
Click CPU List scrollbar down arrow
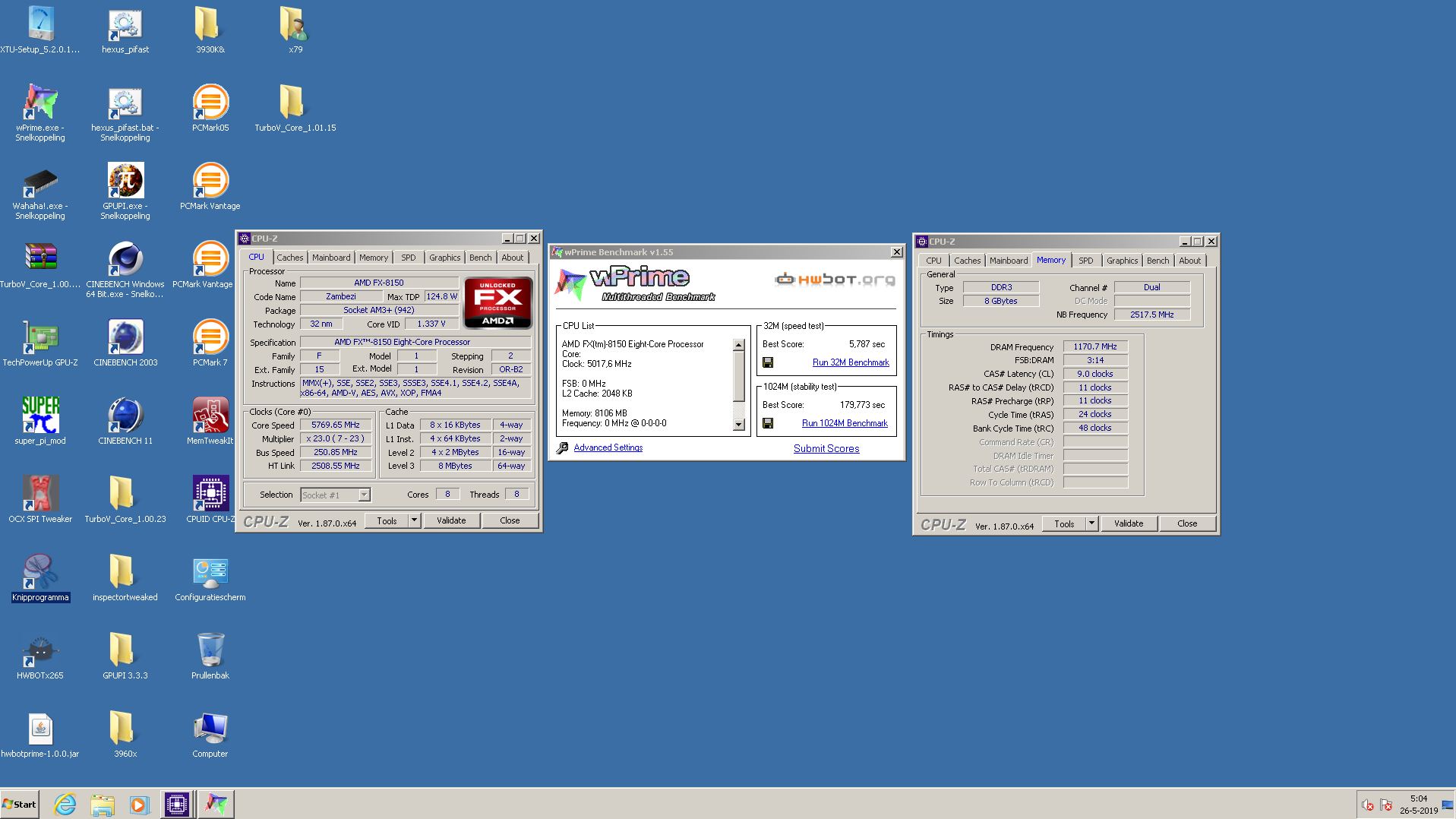tap(738, 425)
